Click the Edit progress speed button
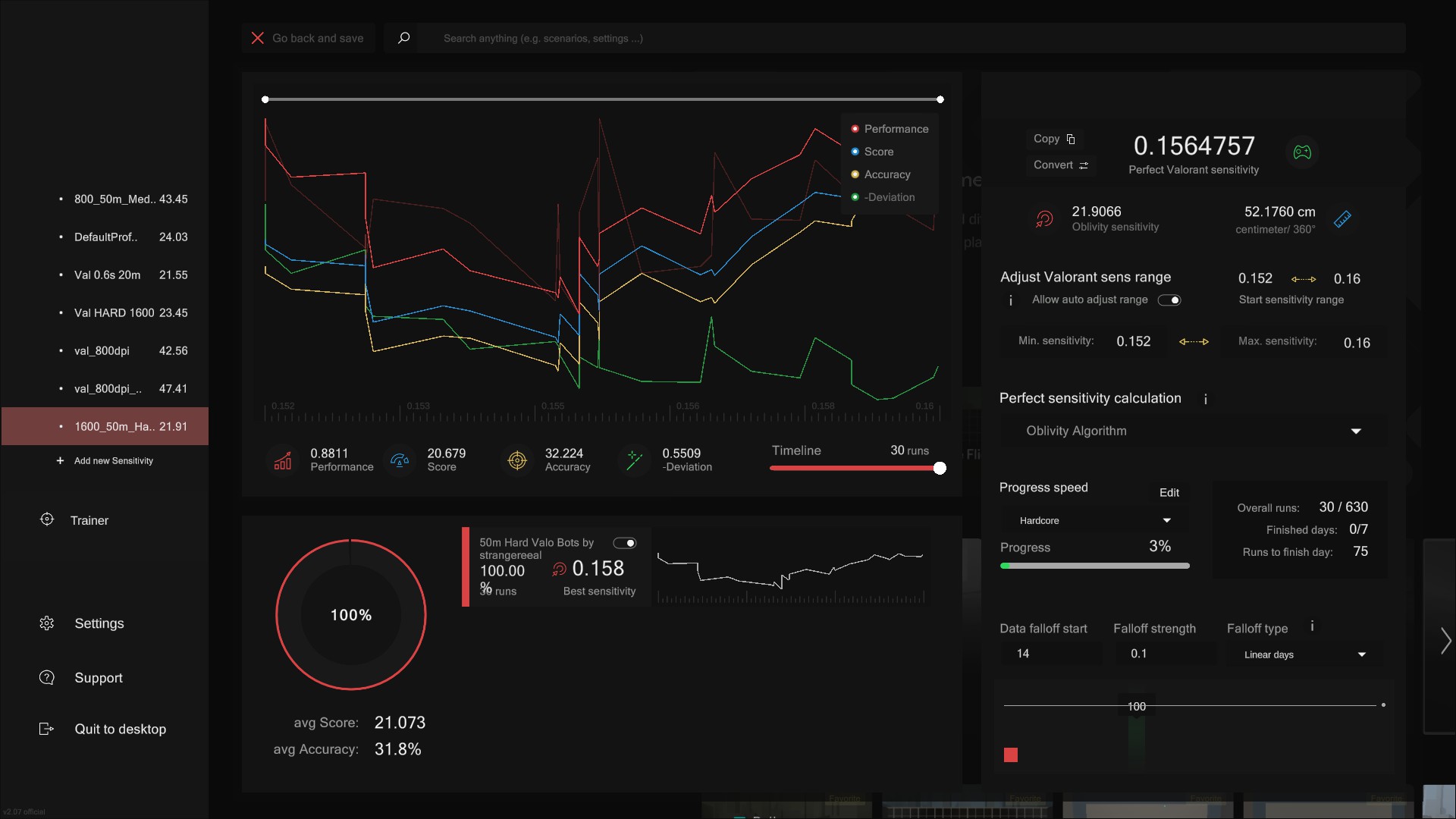 1169,493
